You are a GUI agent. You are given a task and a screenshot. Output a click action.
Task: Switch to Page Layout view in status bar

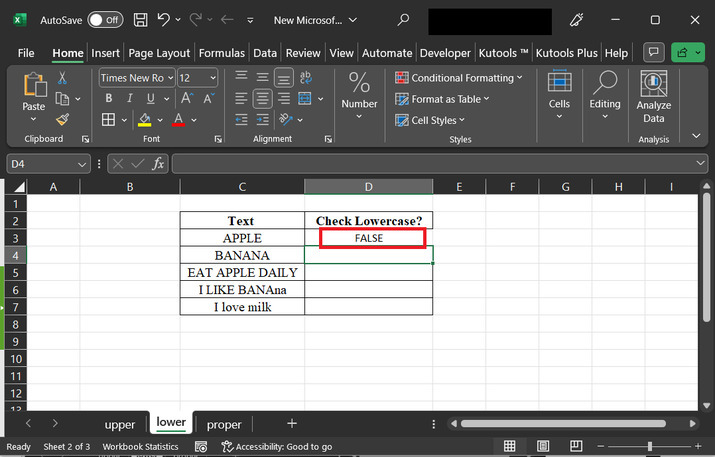tap(543, 446)
